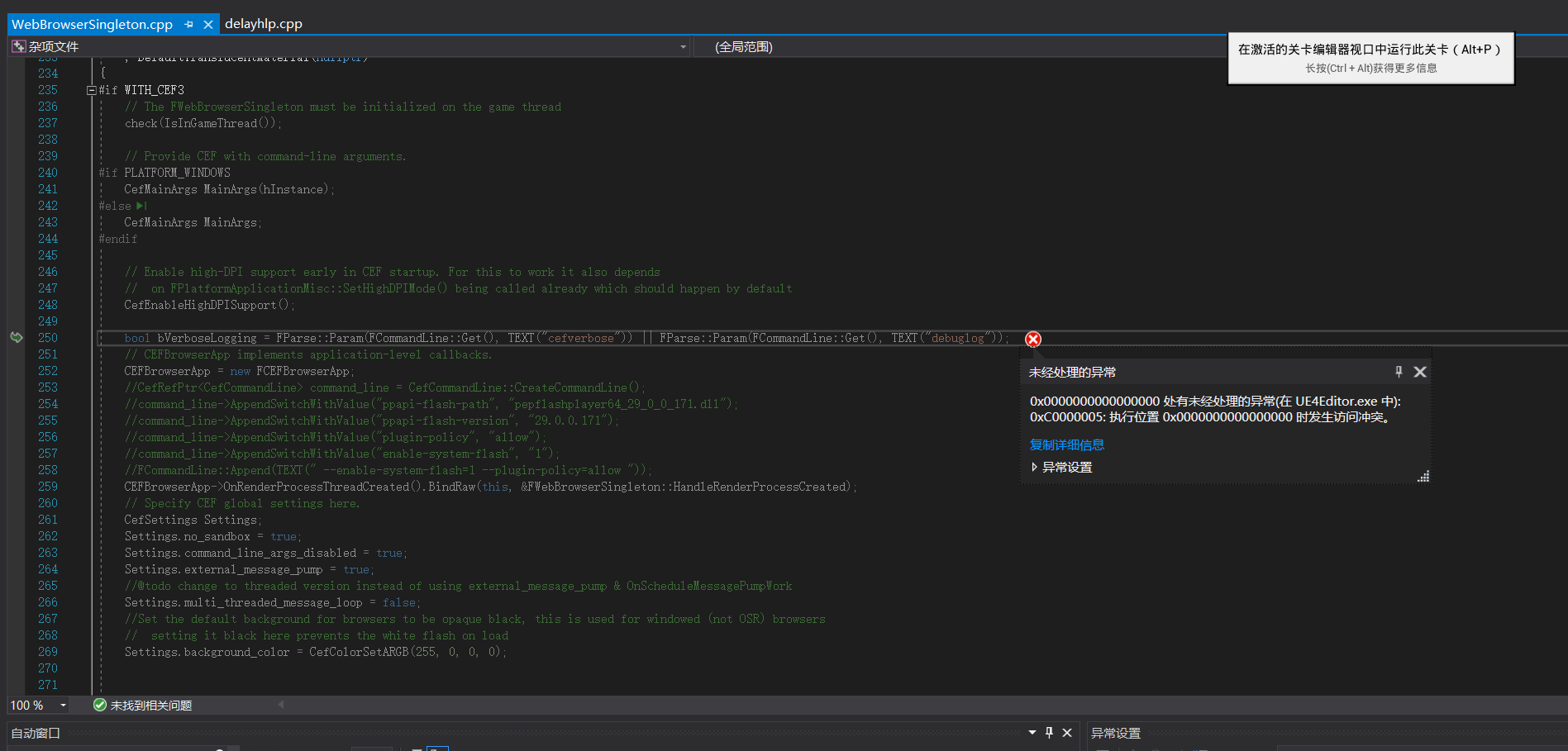Toggle the pin on the exception popup

(1398, 372)
